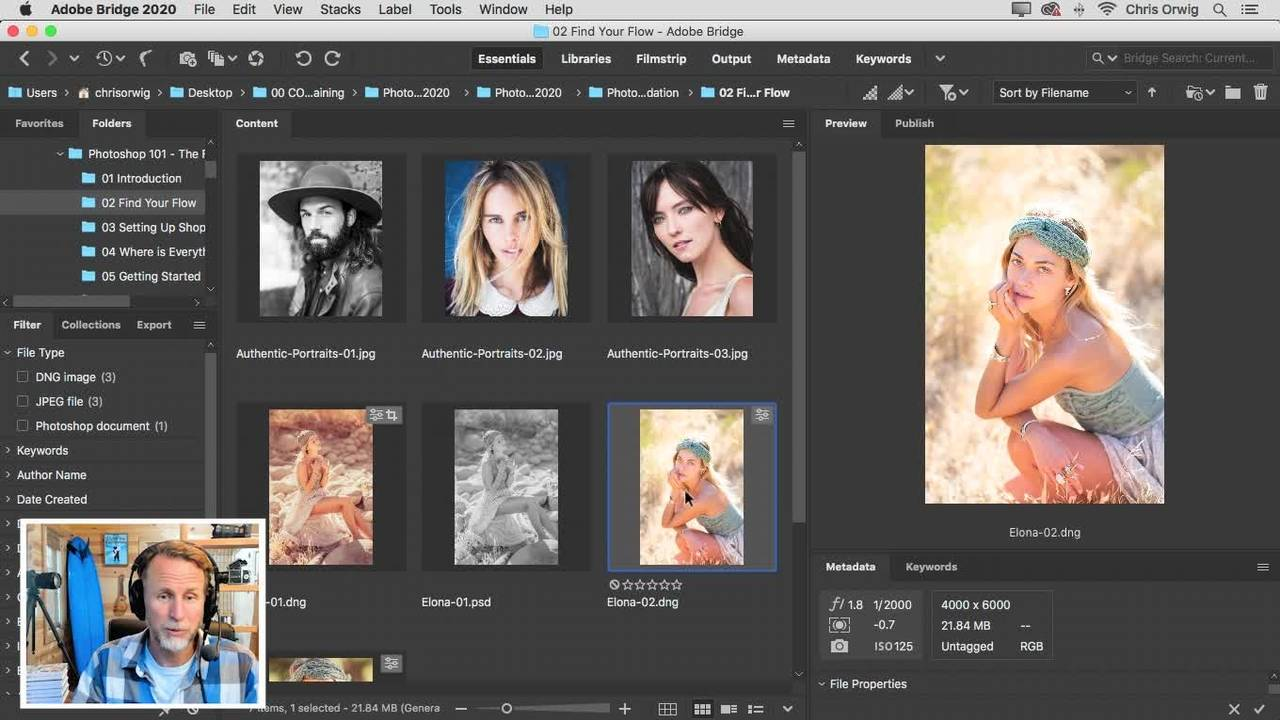
Task: Switch to list view in footer
Action: [x=756, y=709]
